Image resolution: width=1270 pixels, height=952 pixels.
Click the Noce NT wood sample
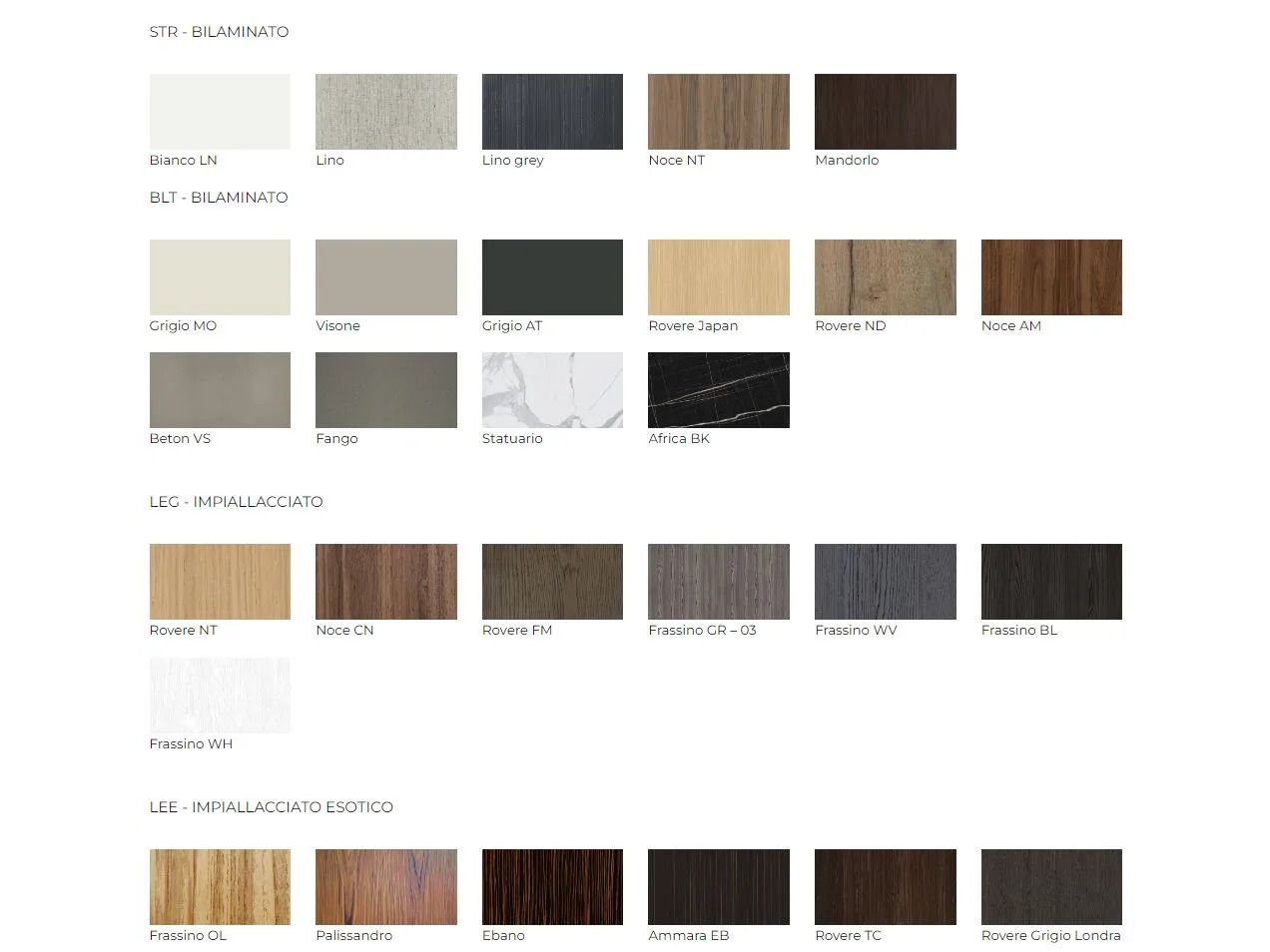pyautogui.click(x=718, y=112)
